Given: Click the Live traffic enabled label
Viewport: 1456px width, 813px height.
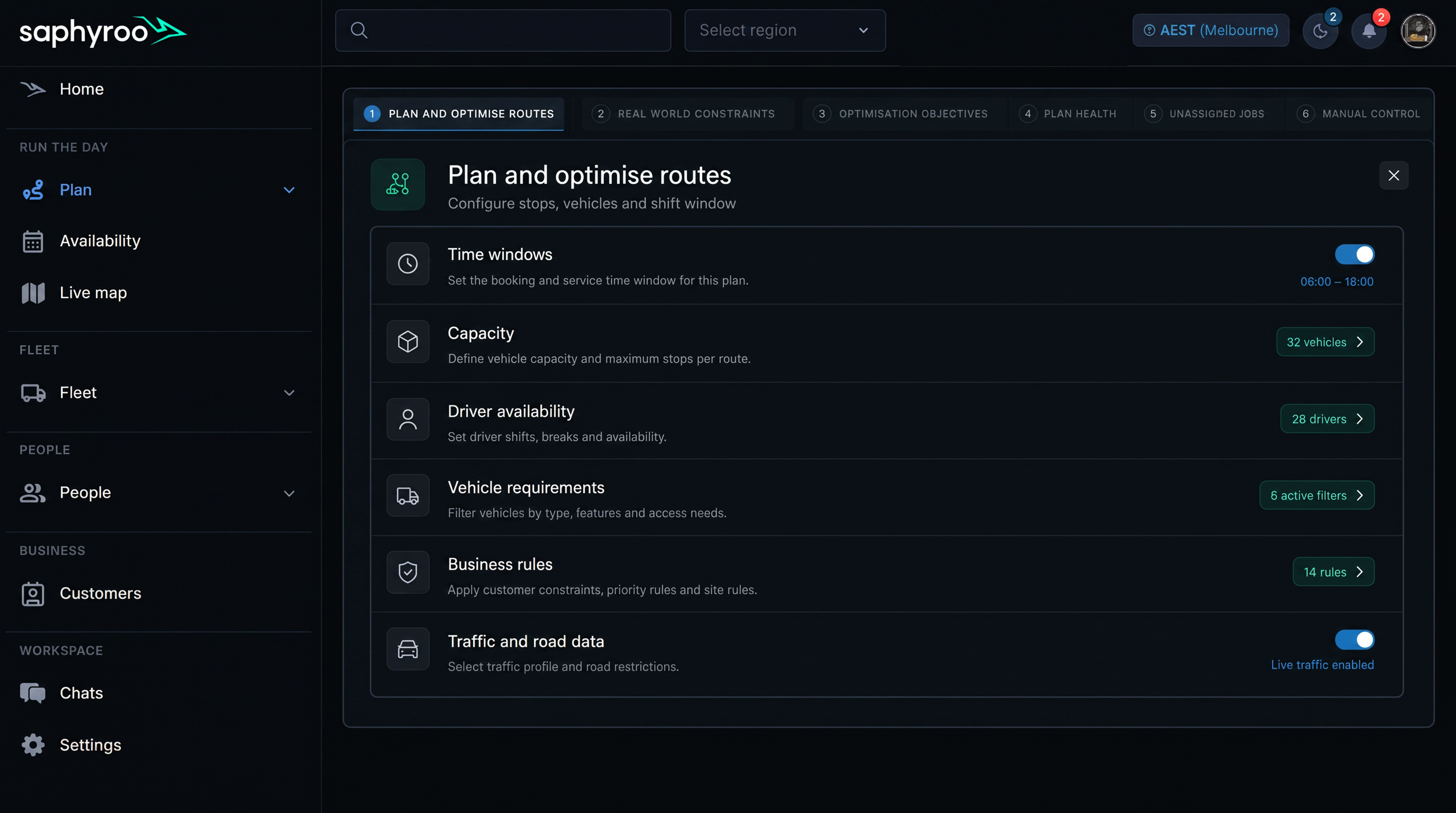Looking at the screenshot, I should point(1322,665).
